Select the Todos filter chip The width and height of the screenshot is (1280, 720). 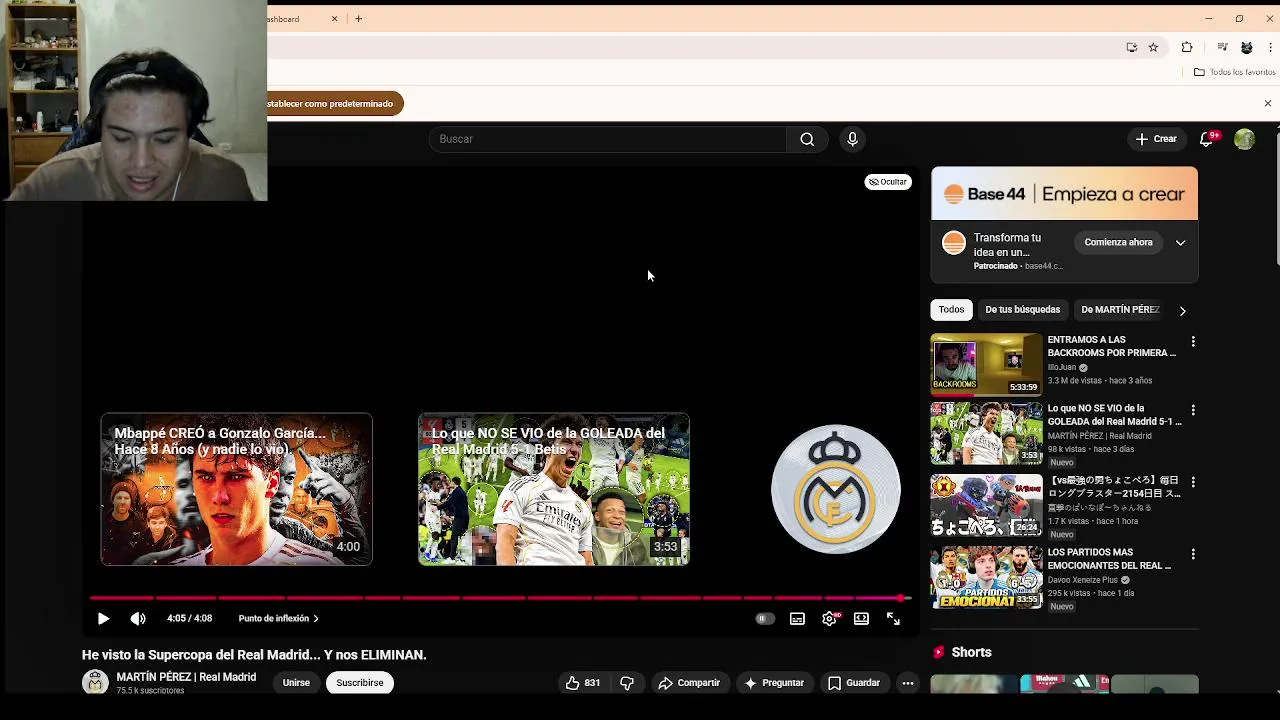coord(951,310)
